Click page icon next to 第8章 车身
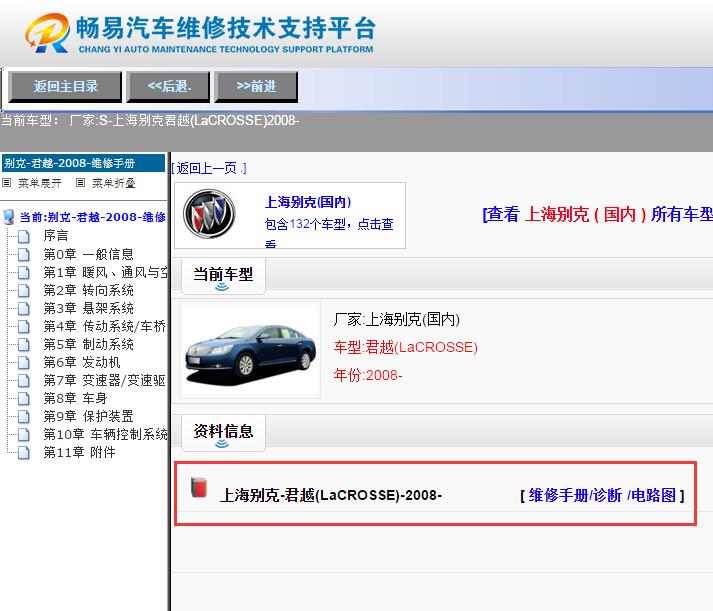The height and width of the screenshot is (611, 713). [x=24, y=398]
